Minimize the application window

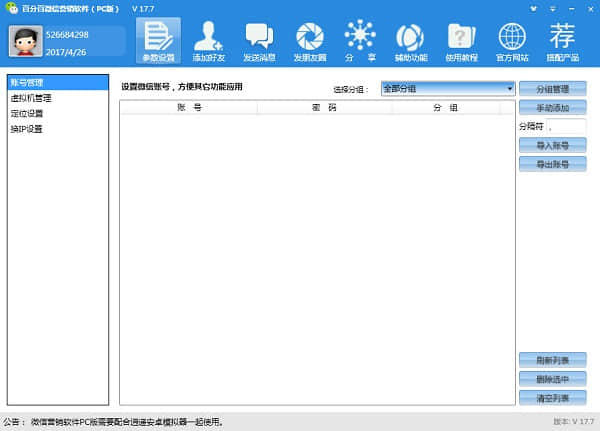[x=572, y=8]
